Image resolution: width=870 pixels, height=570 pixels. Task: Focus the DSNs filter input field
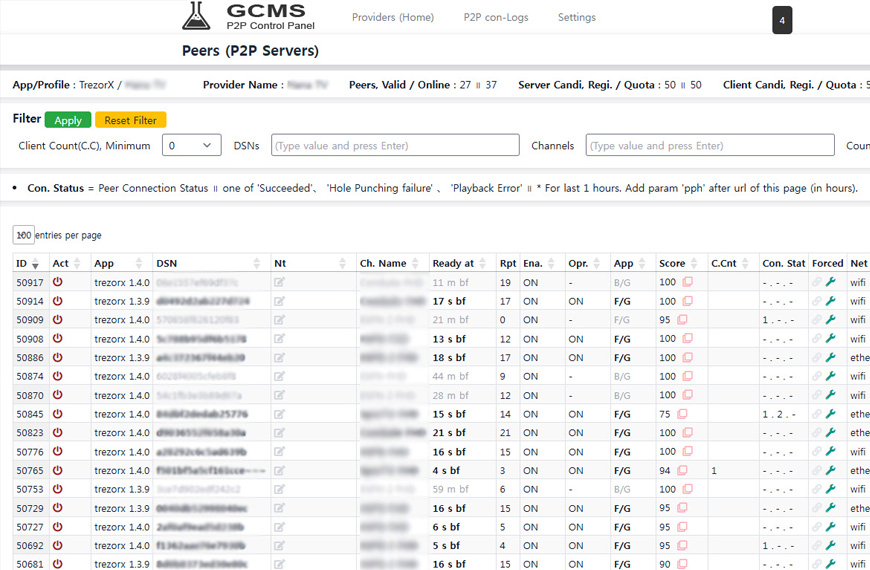394,146
